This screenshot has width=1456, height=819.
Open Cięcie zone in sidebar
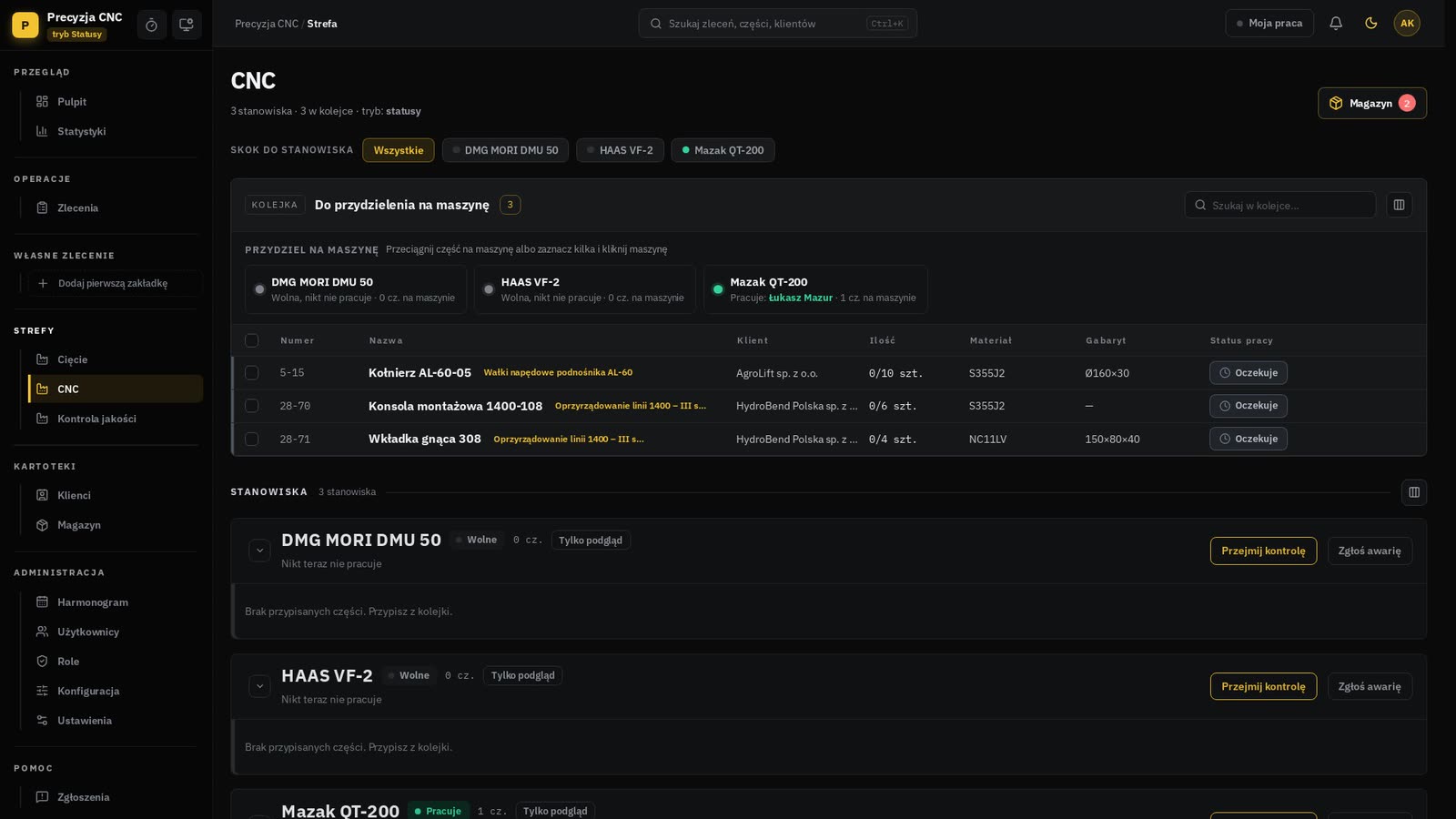click(116, 359)
